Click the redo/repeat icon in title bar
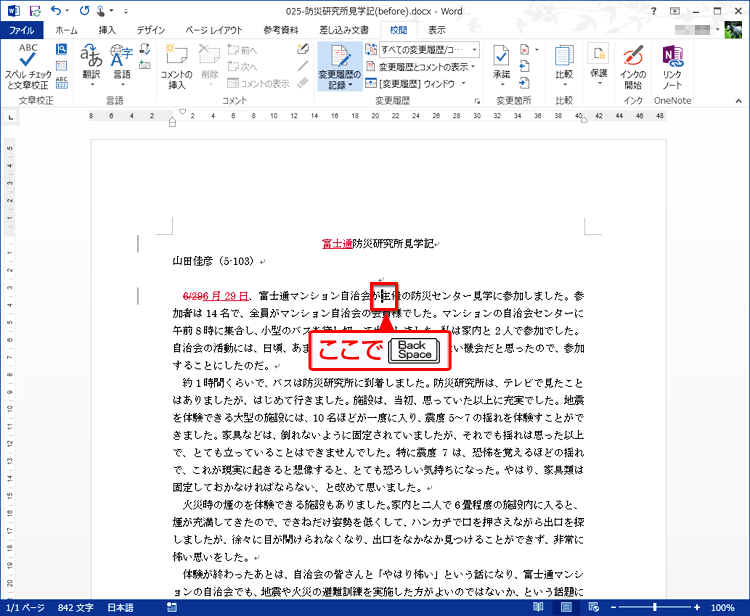This screenshot has height=616, width=750. click(x=84, y=11)
